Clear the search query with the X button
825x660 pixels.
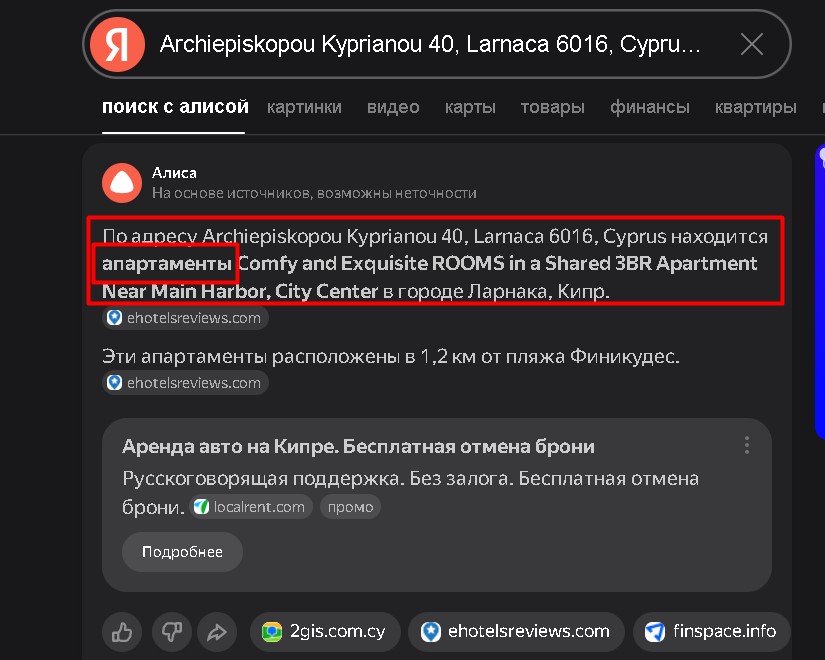[x=751, y=44]
